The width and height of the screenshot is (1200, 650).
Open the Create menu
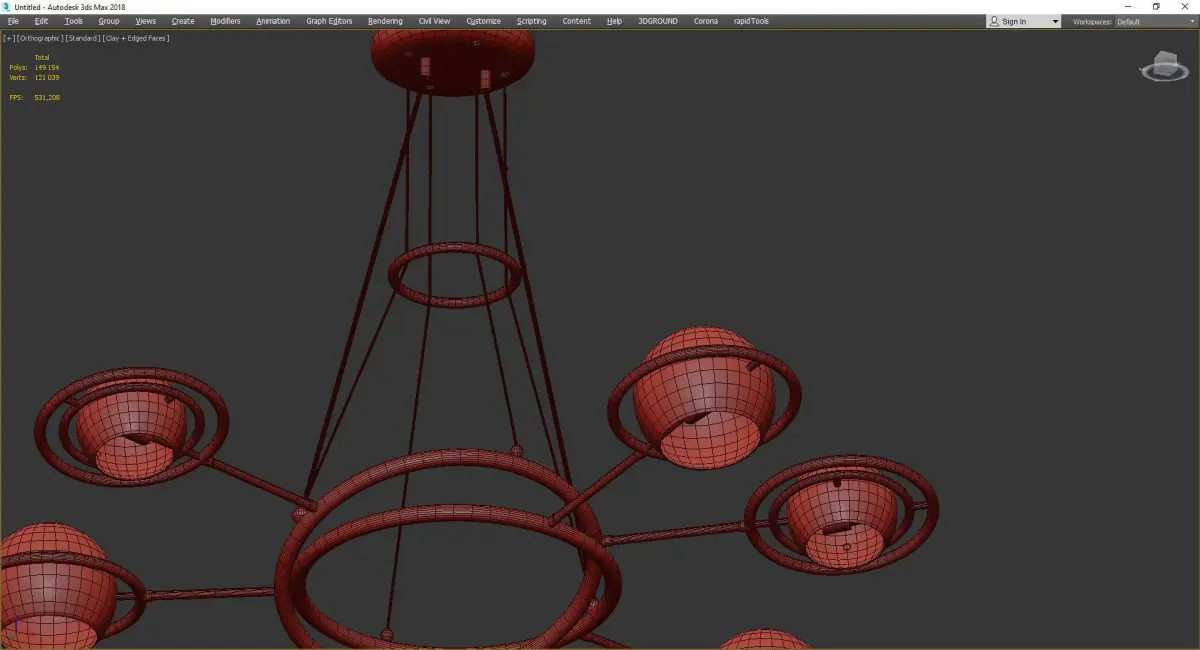coord(183,21)
